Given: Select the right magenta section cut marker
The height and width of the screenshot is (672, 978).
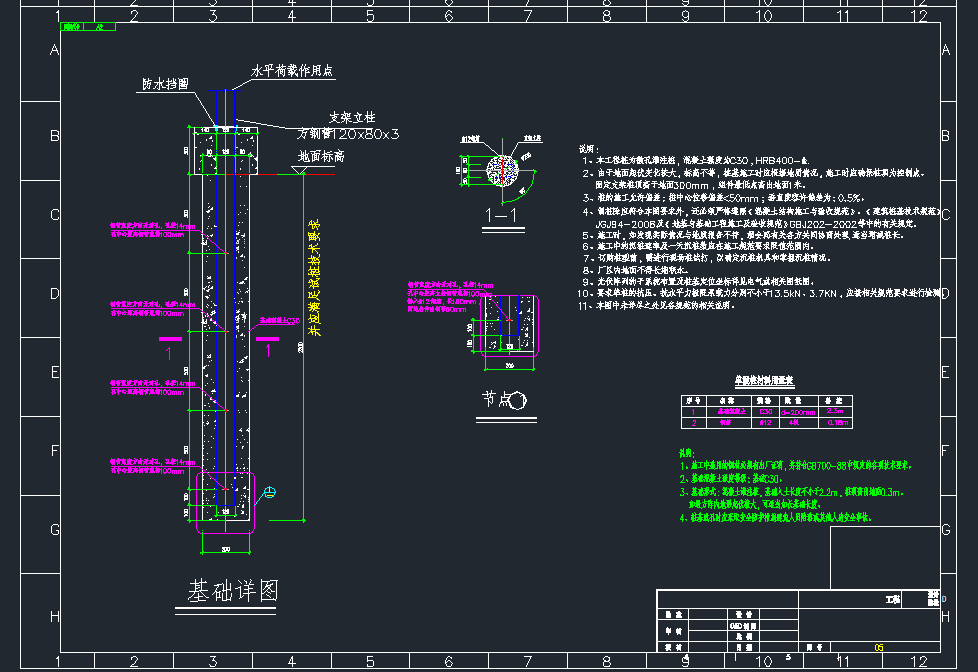Looking at the screenshot, I should [268, 342].
